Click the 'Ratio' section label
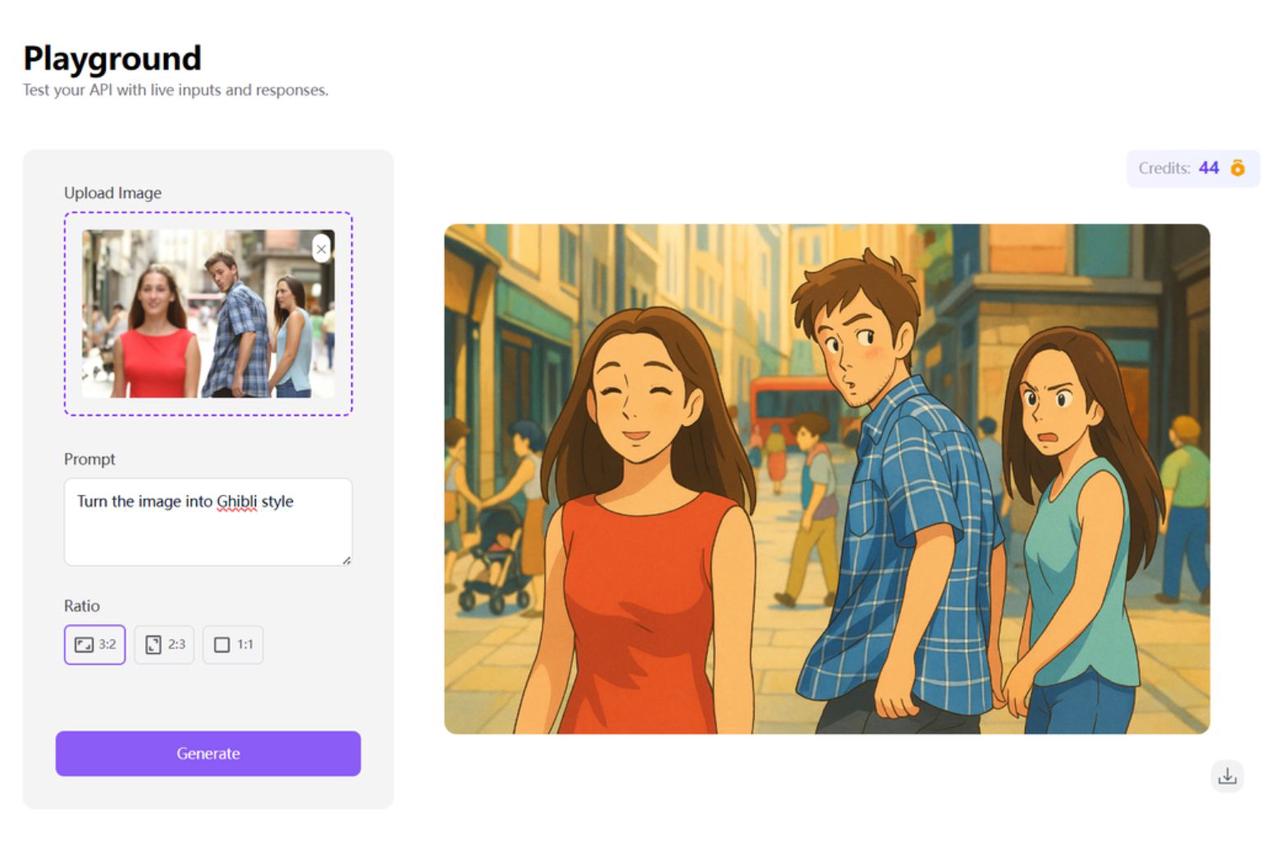Screen dimensions: 1280x841 click(82, 606)
